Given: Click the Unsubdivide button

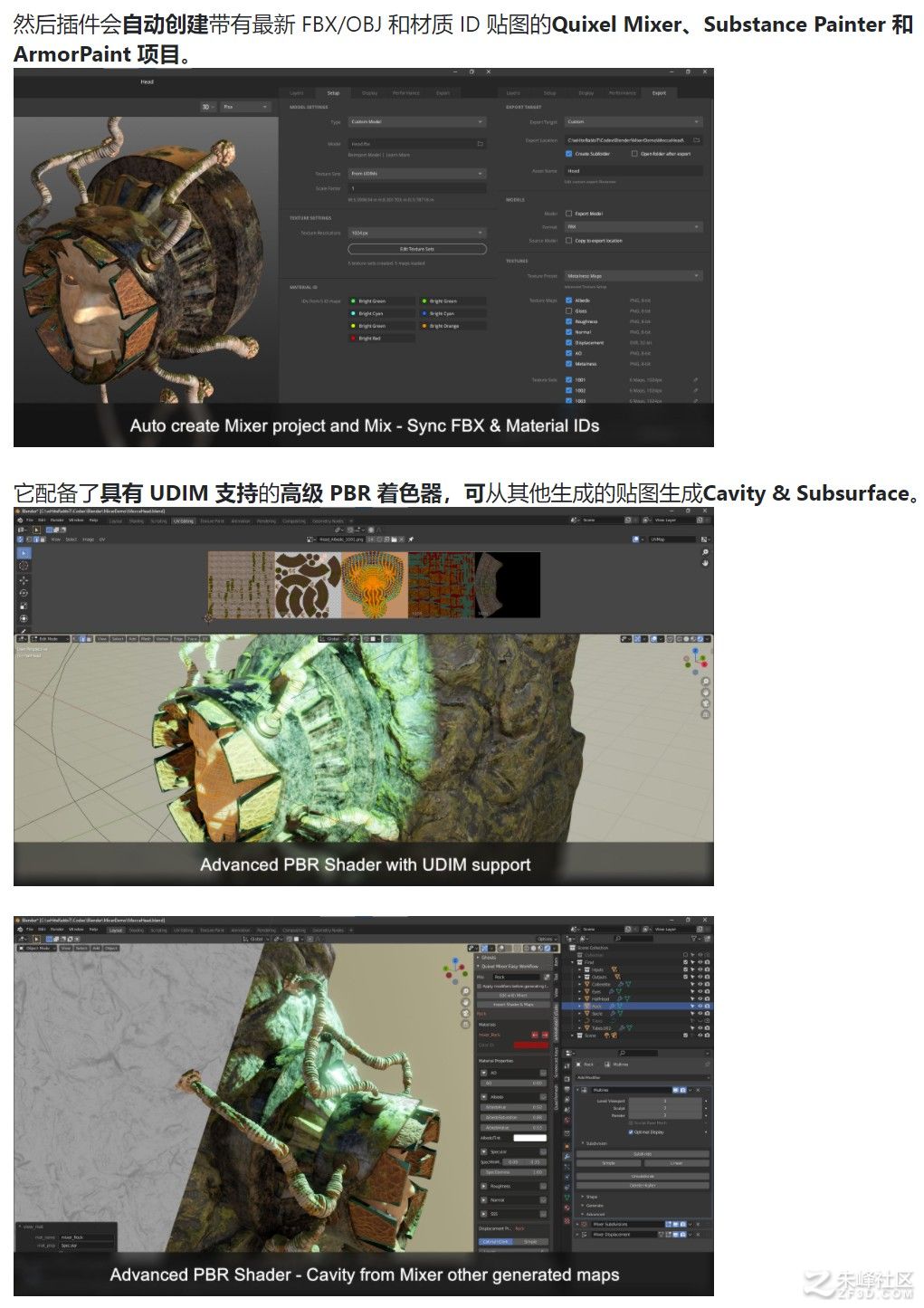Looking at the screenshot, I should 643,1176.
